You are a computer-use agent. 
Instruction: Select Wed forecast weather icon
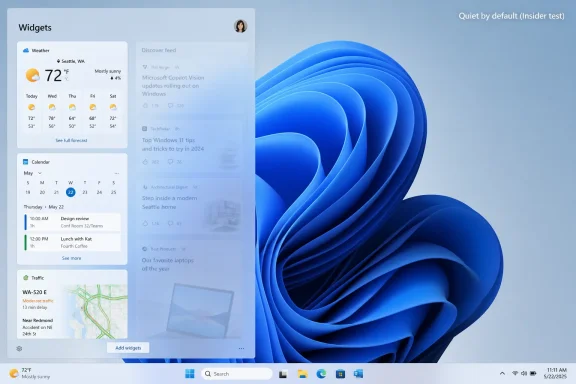[52, 107]
